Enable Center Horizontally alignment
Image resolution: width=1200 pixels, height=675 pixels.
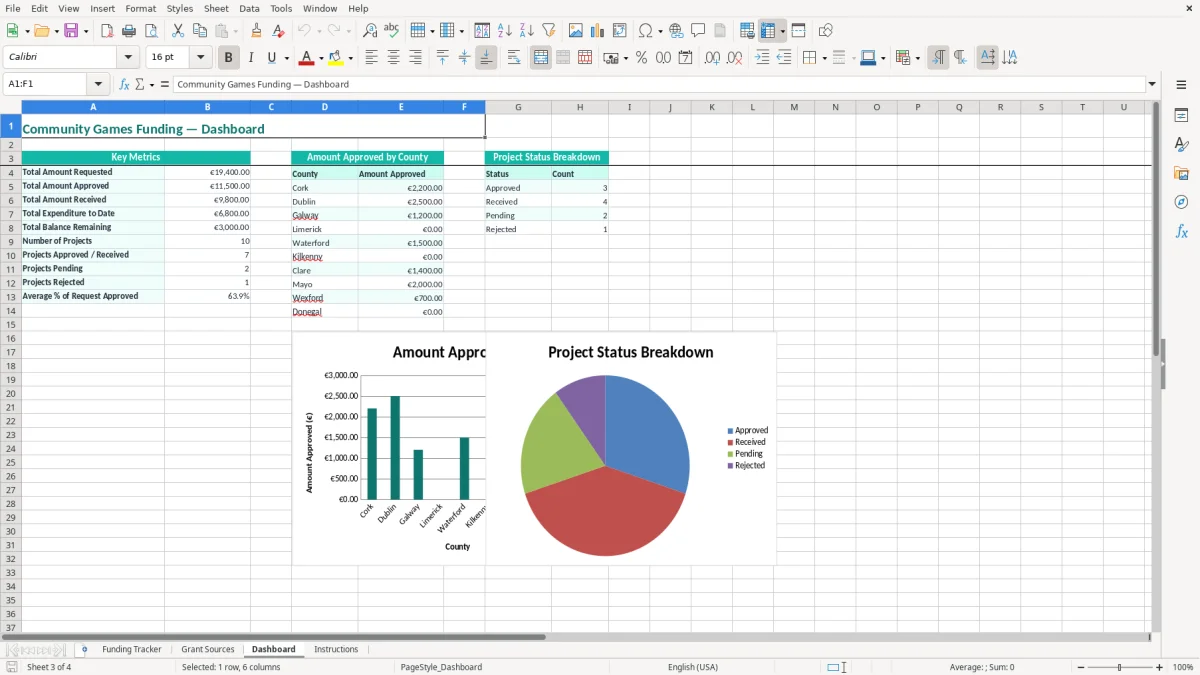pos(393,58)
